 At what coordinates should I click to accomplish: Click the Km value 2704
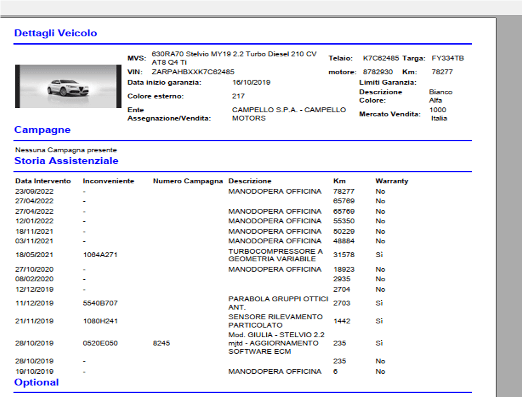point(342,289)
